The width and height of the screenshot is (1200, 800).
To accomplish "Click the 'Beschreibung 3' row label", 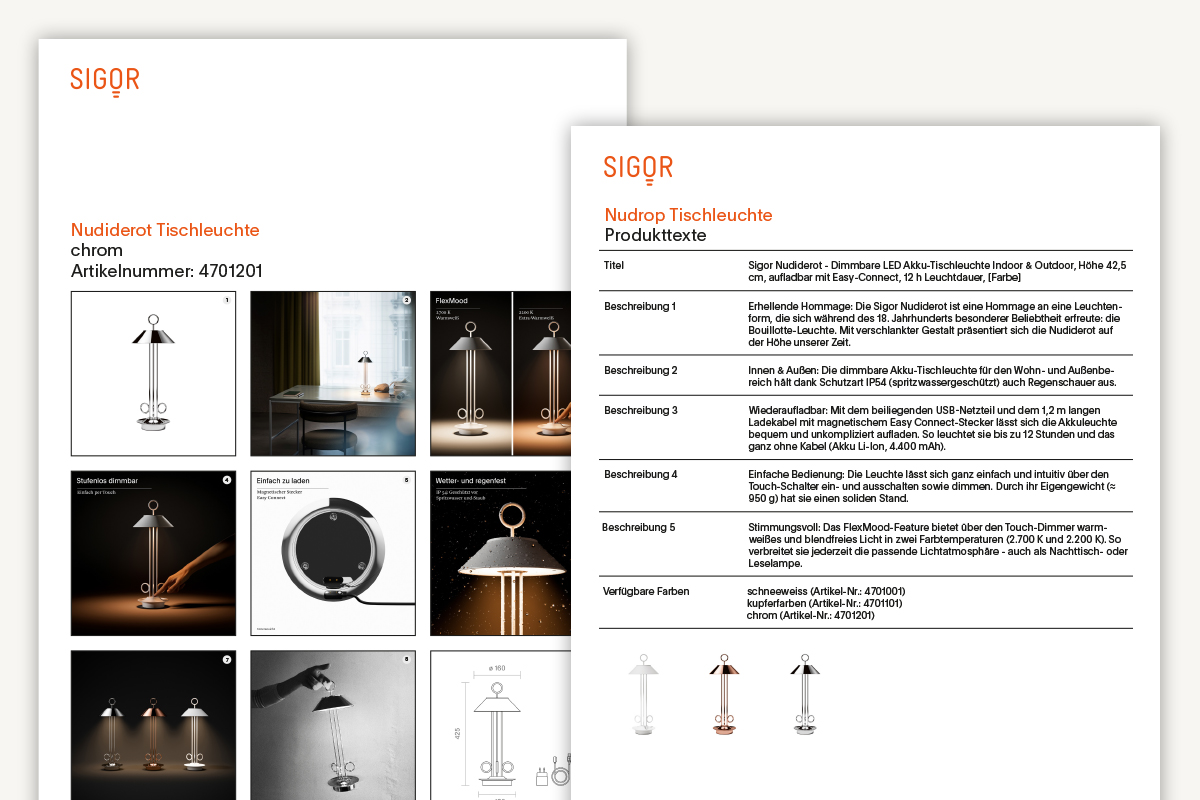I will pyautogui.click(x=641, y=410).
